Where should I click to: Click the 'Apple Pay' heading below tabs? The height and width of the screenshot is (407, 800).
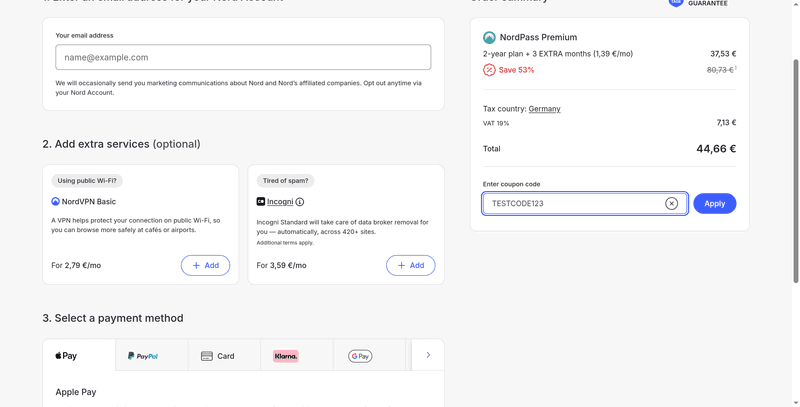(x=76, y=392)
